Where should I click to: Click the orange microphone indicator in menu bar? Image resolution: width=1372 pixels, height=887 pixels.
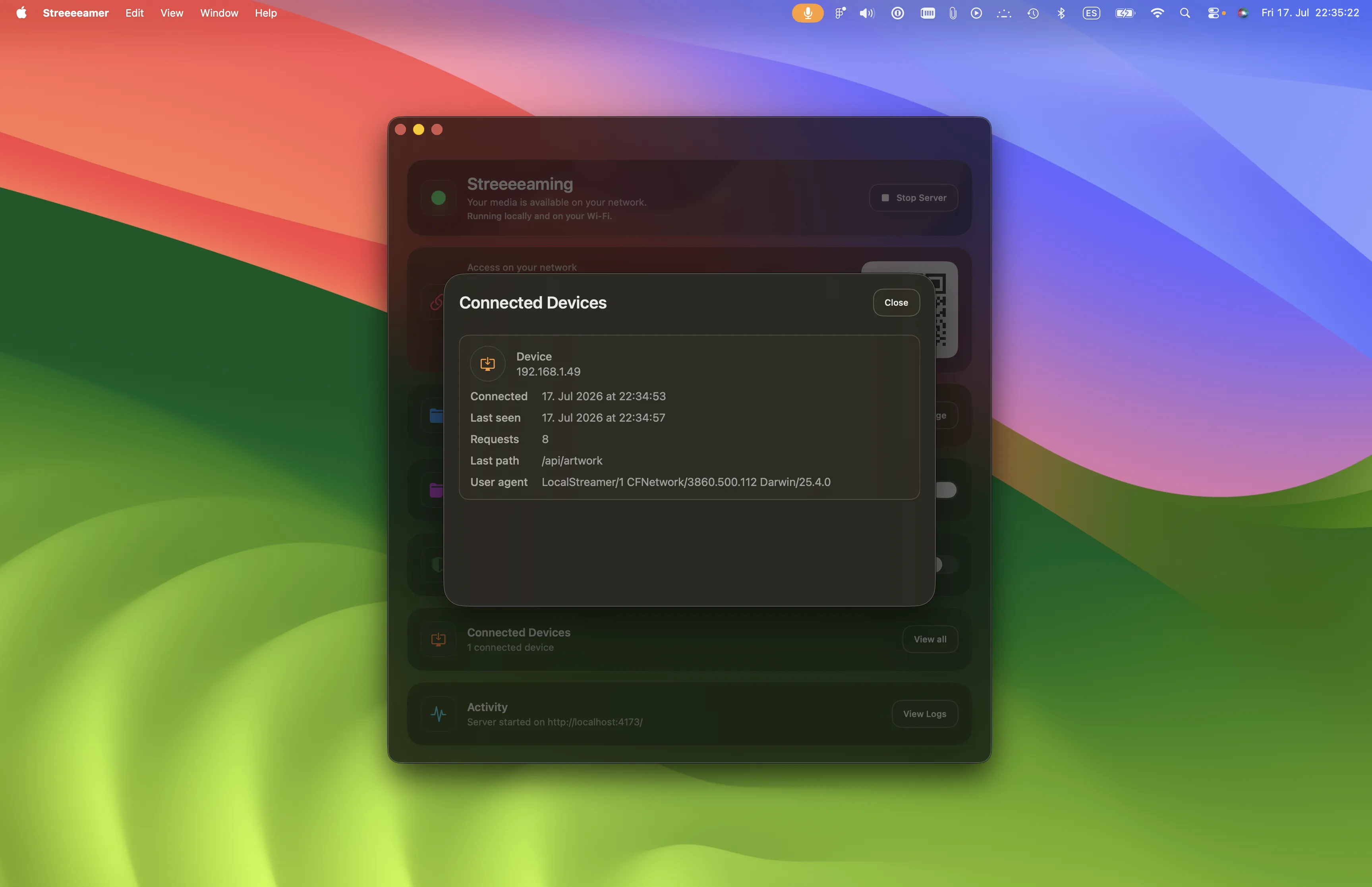click(x=807, y=13)
